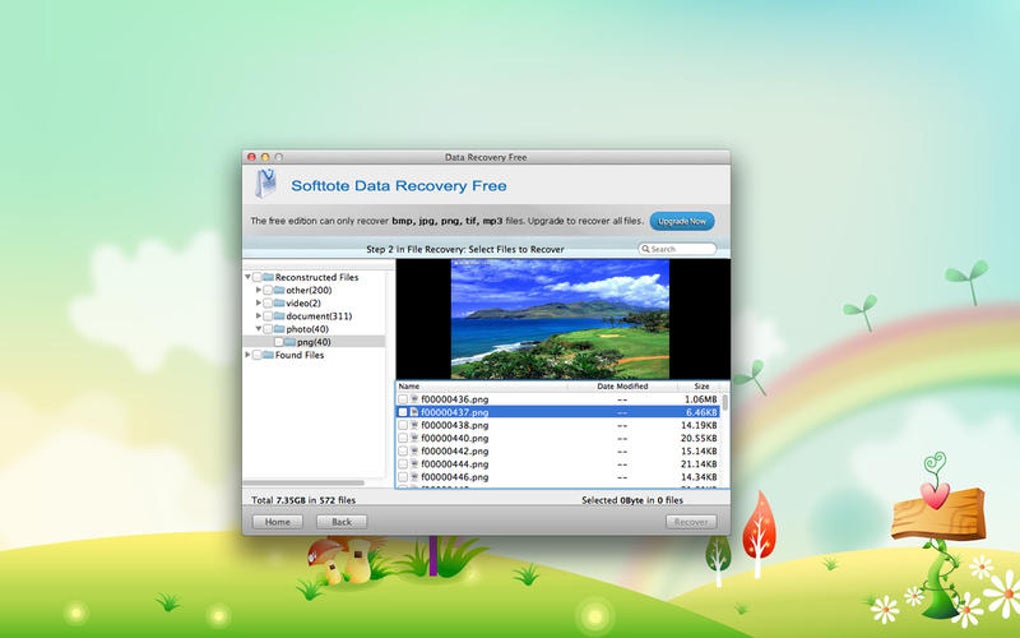This screenshot has width=1020, height=638.
Task: Click the 'Total 7.35GB in 572 files' status
Action: pyautogui.click(x=303, y=500)
